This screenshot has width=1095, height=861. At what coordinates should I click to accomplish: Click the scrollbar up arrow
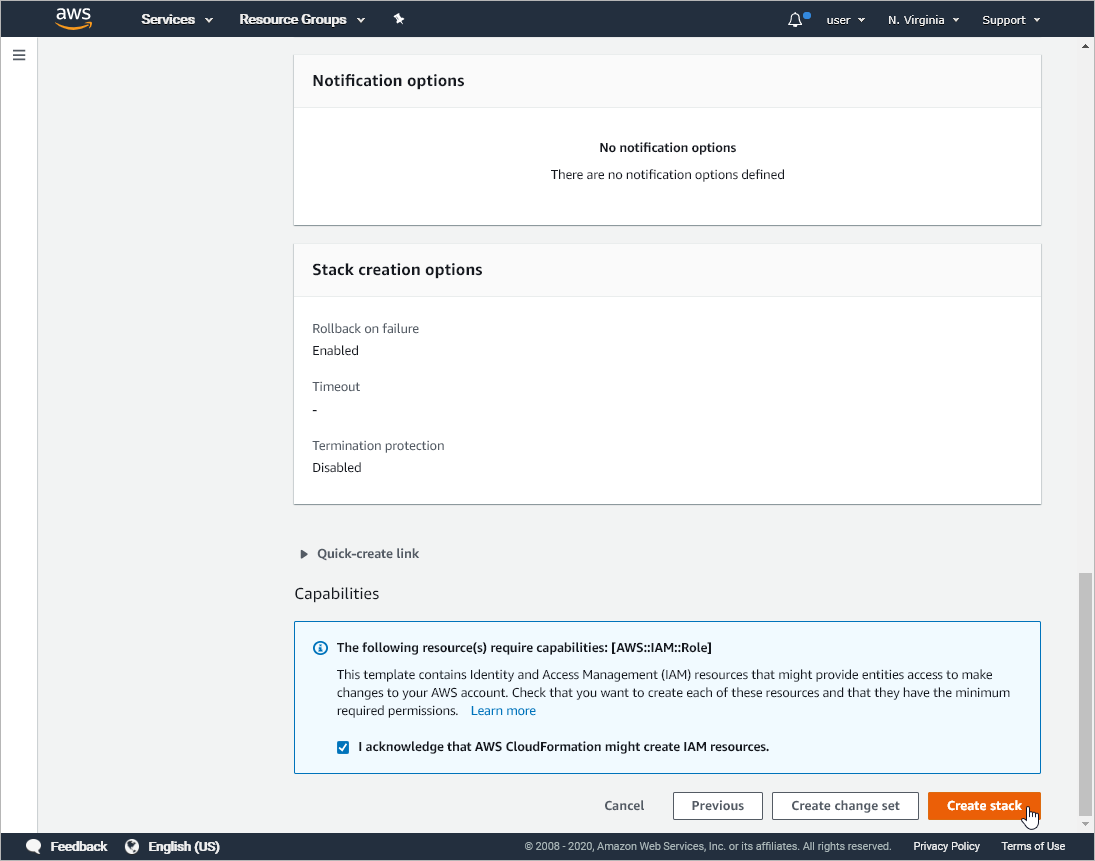point(1085,46)
